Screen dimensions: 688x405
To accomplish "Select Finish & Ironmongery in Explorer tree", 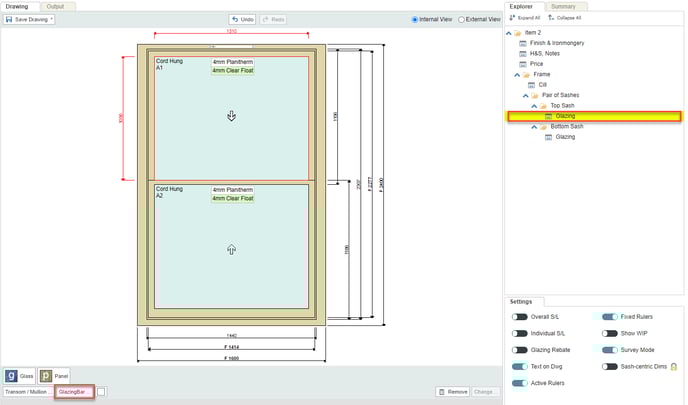I will click(557, 43).
